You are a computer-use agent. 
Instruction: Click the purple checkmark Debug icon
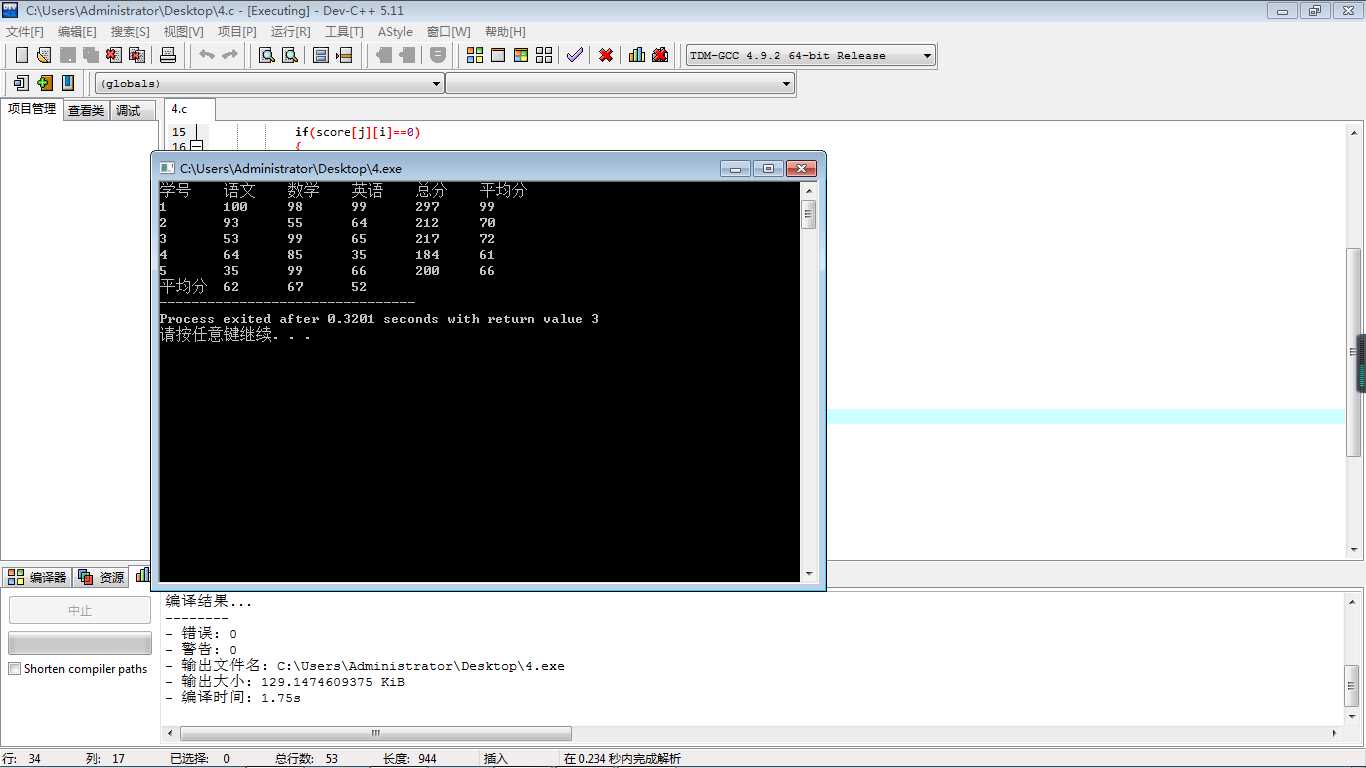click(574, 55)
